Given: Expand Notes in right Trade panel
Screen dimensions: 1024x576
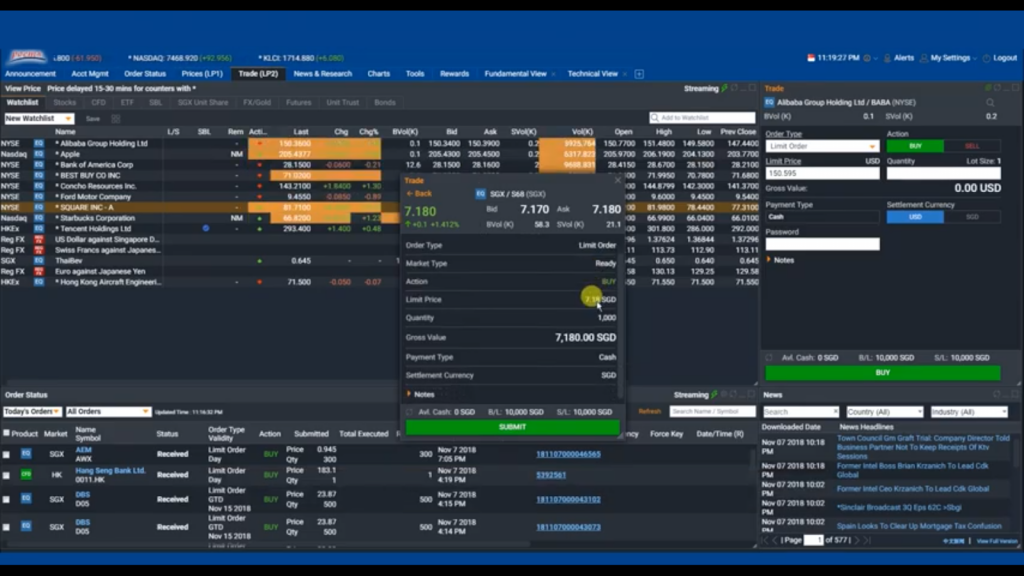Looking at the screenshot, I should (780, 260).
